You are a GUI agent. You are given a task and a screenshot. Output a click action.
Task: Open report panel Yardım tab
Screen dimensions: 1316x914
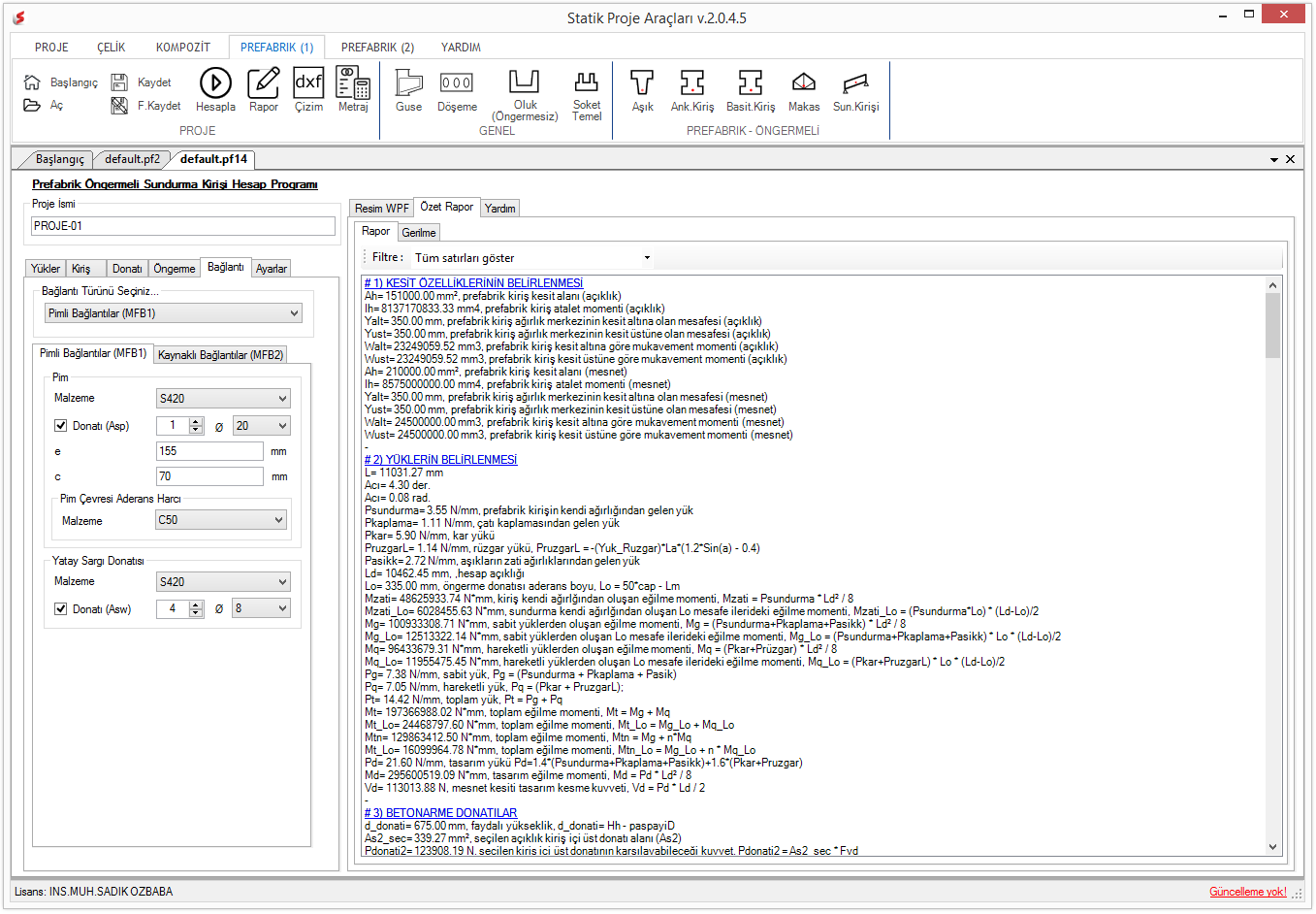point(500,209)
